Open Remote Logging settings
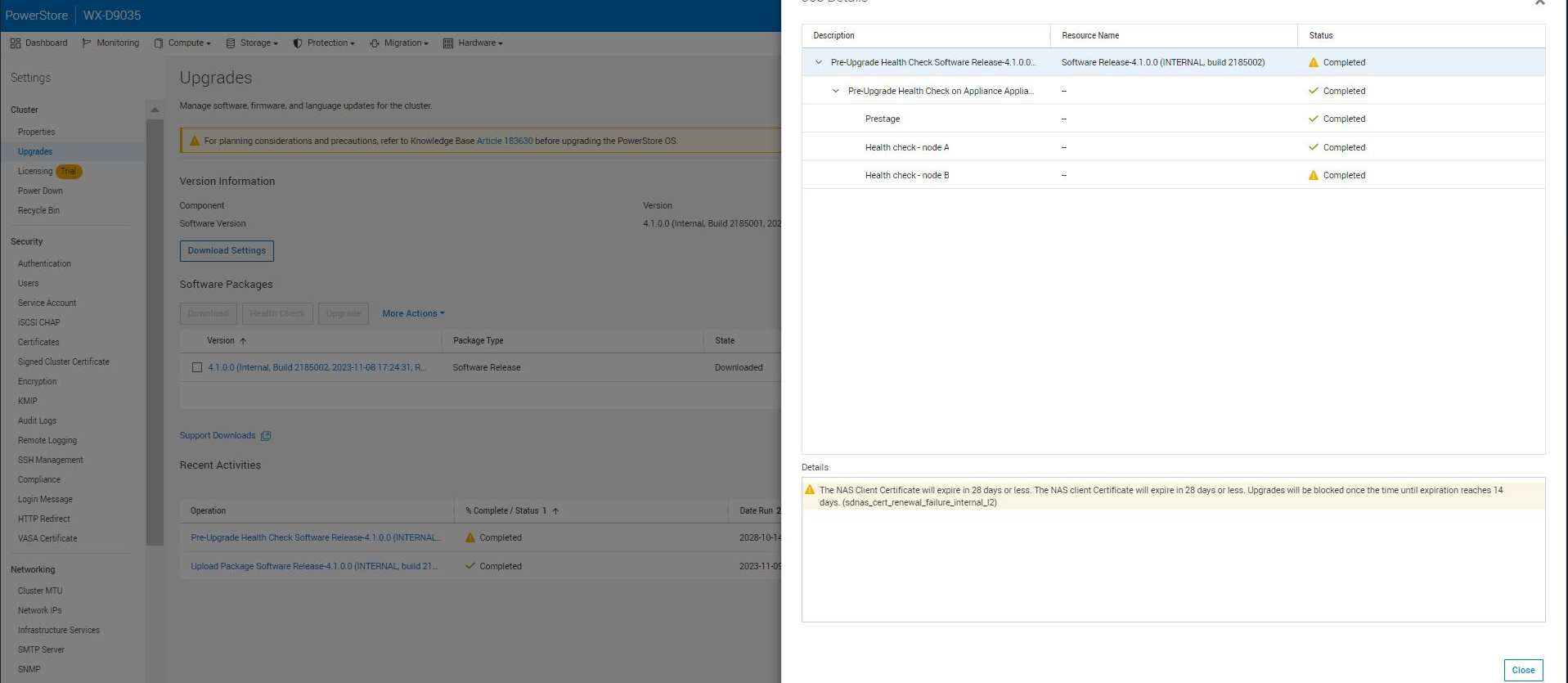The width and height of the screenshot is (1568, 683). pyautogui.click(x=47, y=440)
